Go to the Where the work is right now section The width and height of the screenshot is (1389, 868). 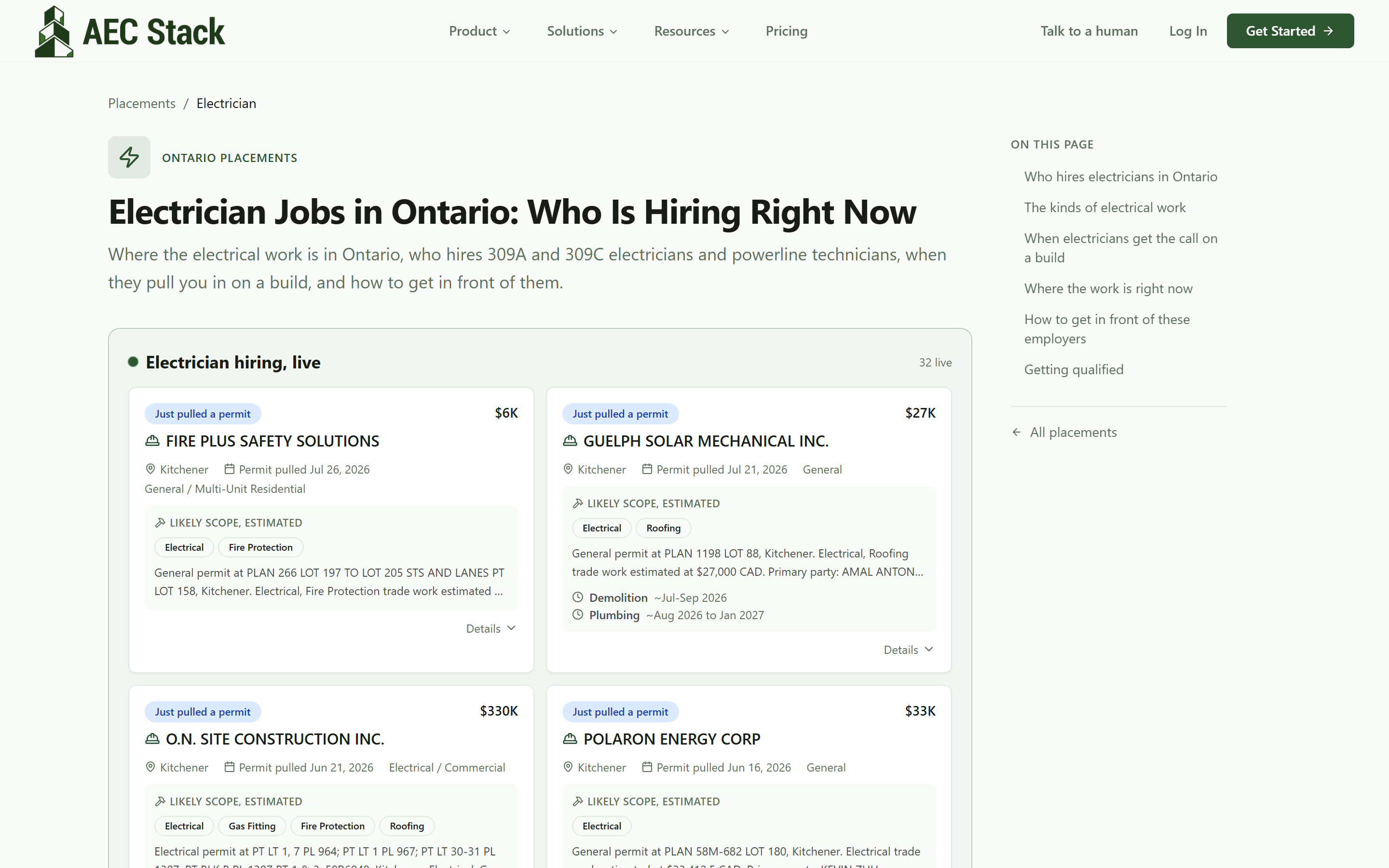1108,289
